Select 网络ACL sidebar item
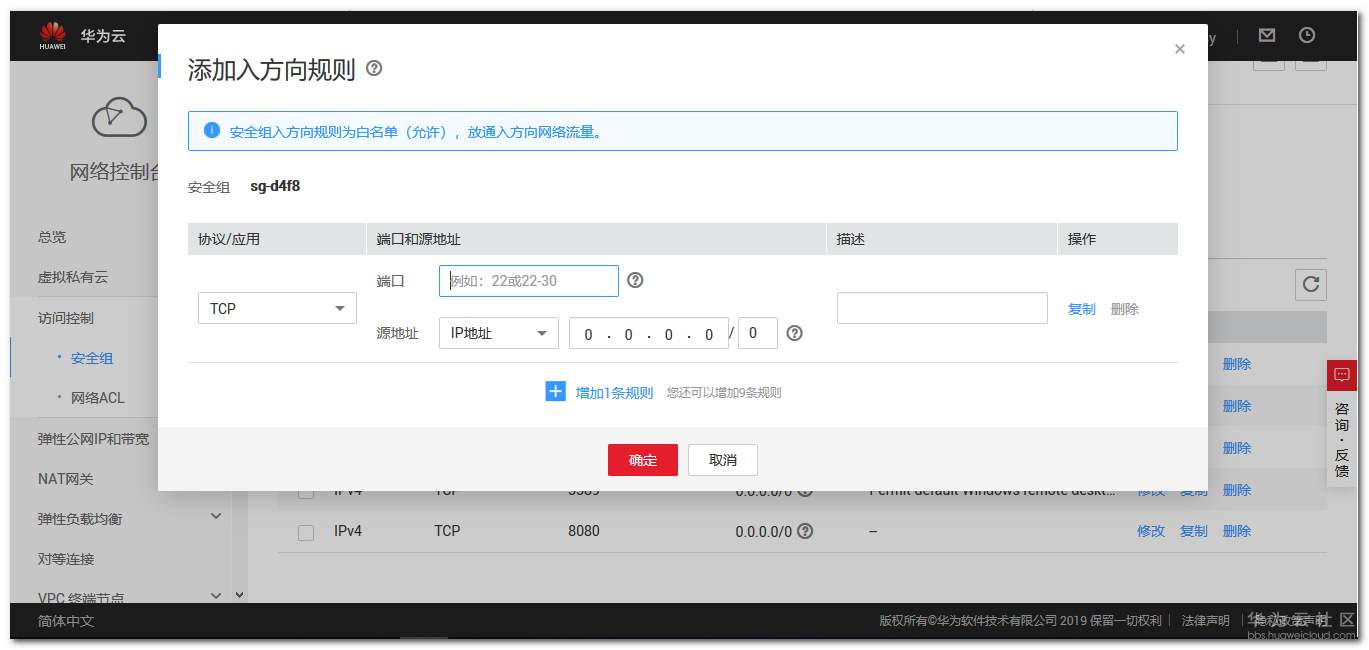 pyautogui.click(x=98, y=397)
